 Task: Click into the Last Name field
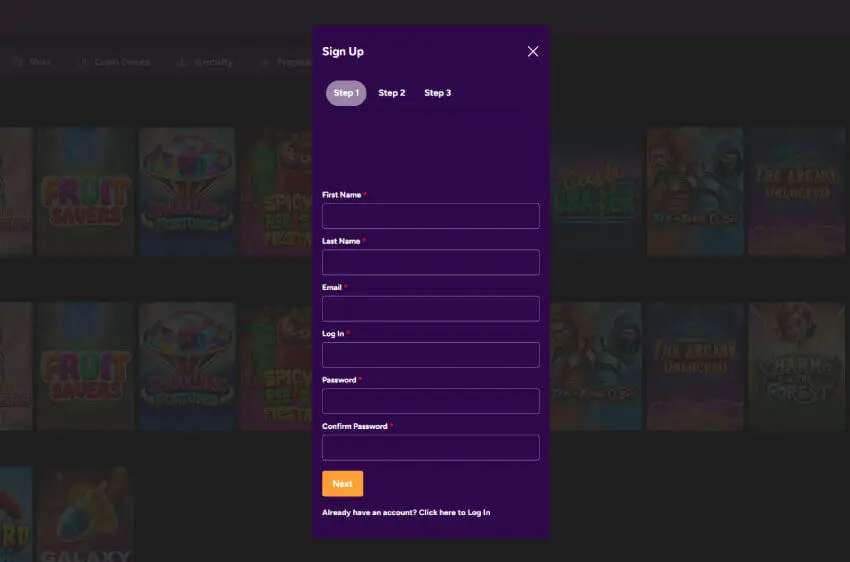(x=430, y=262)
